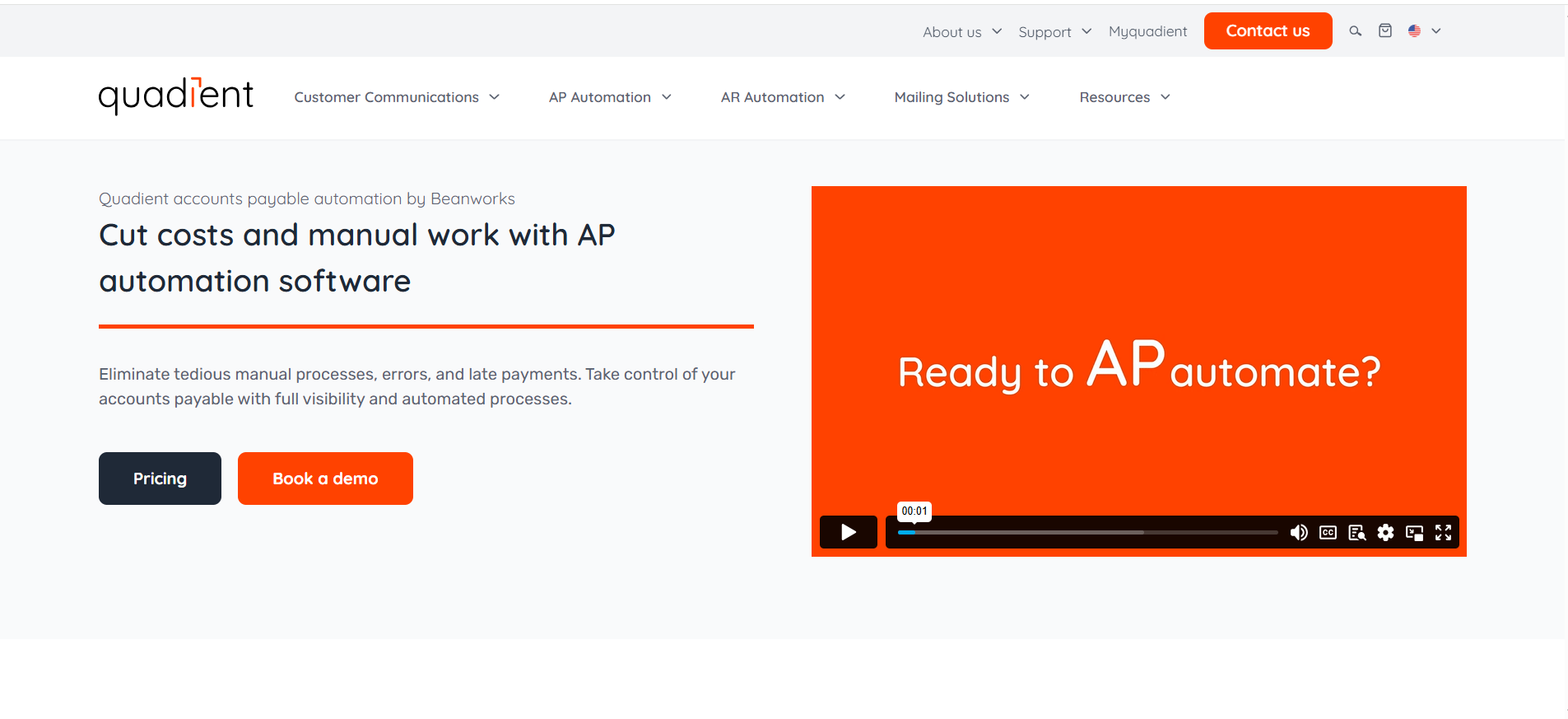Open the Mailing Solutions menu
This screenshot has height=719, width=1568.
(952, 97)
